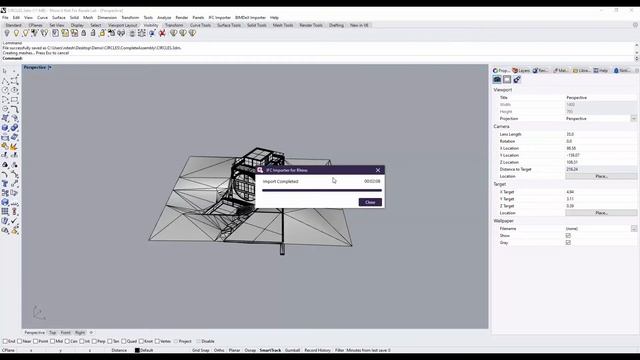Viewport: 640px width, 360px height.
Task: Switch to the Right viewport tab
Action: 80,333
